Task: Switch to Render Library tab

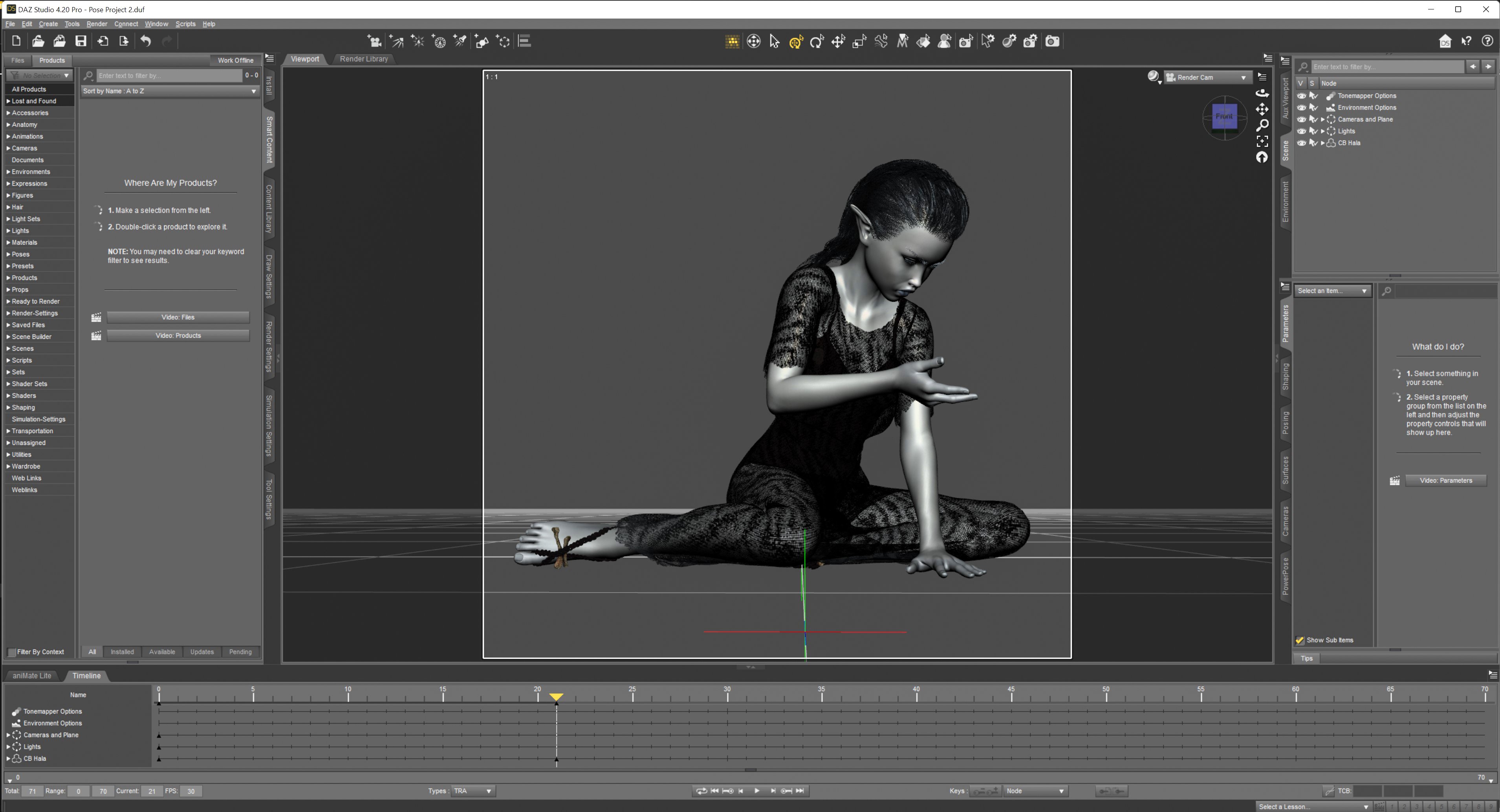Action: pos(365,59)
